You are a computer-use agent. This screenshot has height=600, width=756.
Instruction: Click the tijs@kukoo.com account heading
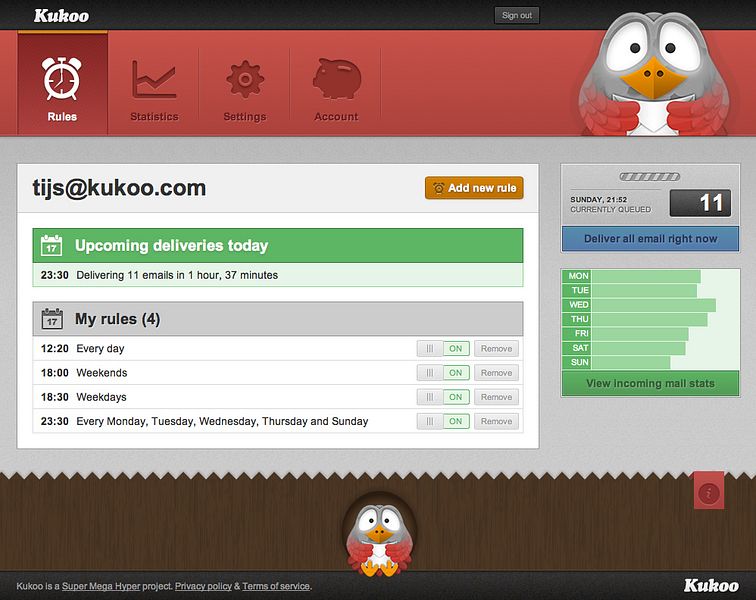pyautogui.click(x=119, y=188)
